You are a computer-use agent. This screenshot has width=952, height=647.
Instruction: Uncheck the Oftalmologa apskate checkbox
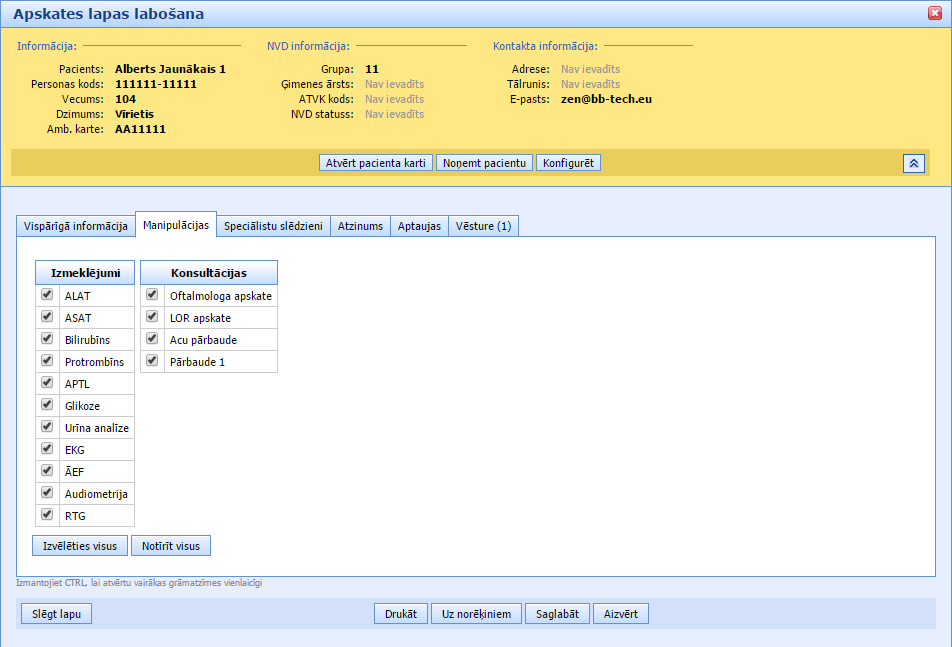coord(152,295)
